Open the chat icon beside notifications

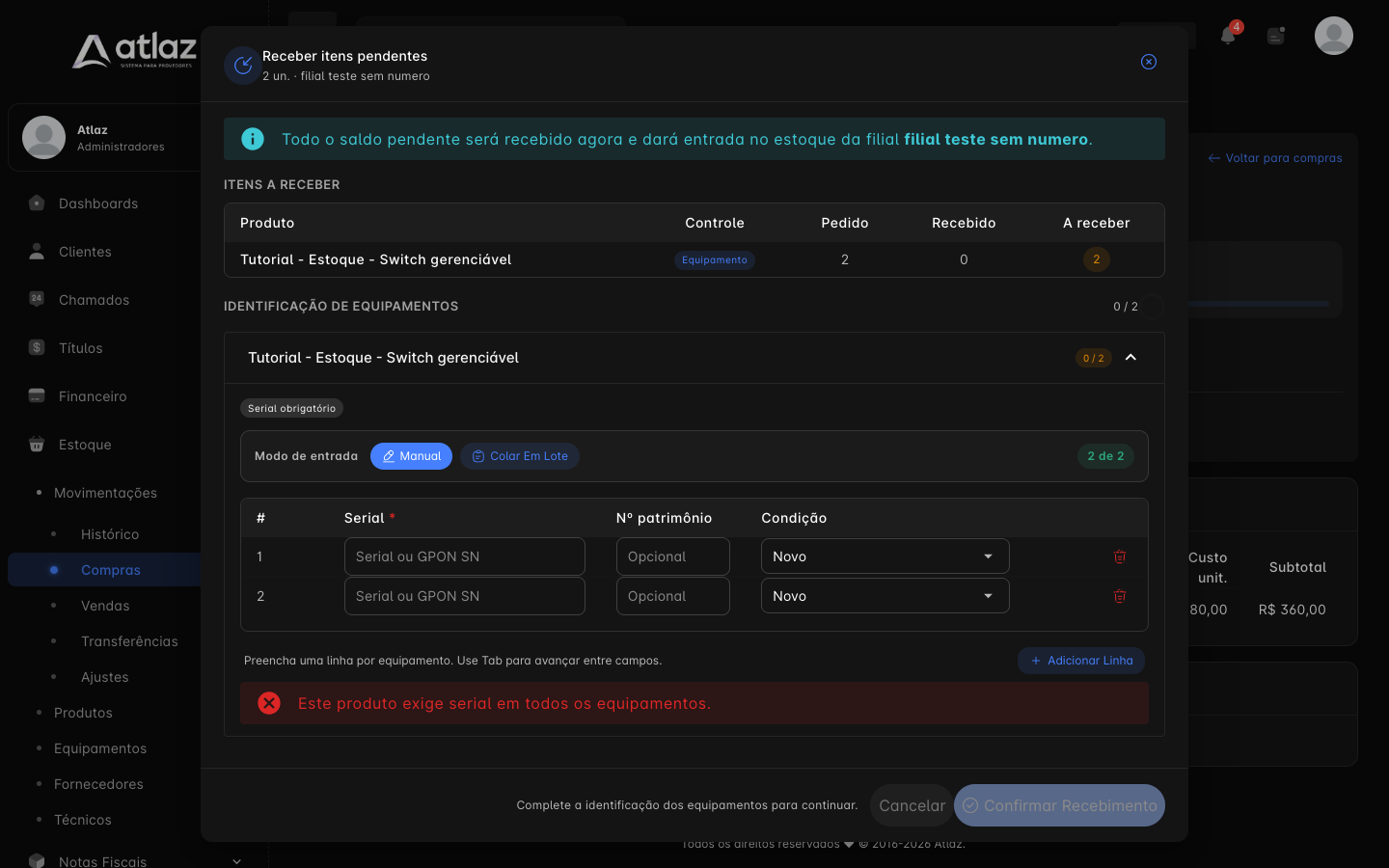coord(1276,36)
